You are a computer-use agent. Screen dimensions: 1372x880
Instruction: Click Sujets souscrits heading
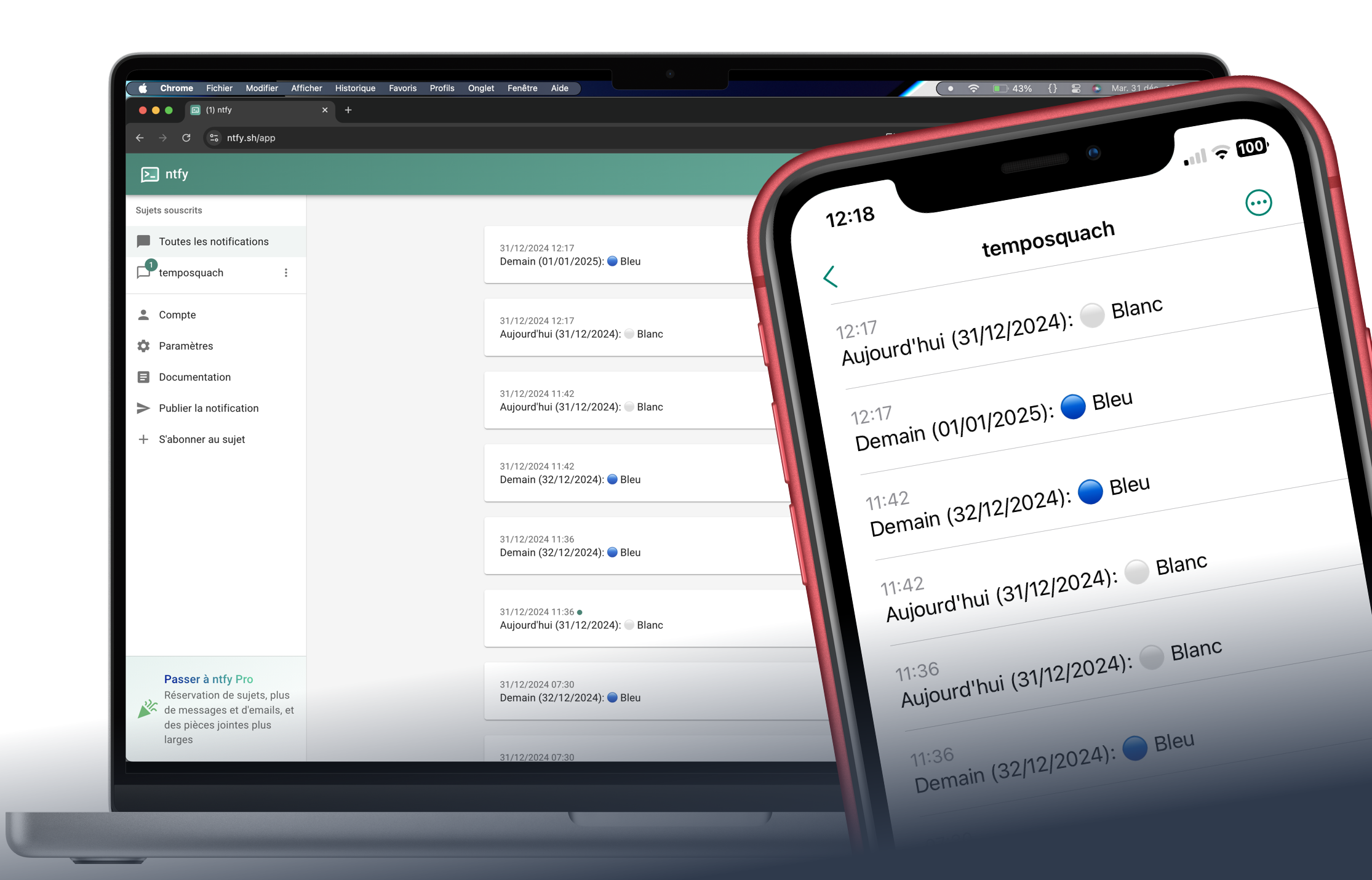coord(169,210)
